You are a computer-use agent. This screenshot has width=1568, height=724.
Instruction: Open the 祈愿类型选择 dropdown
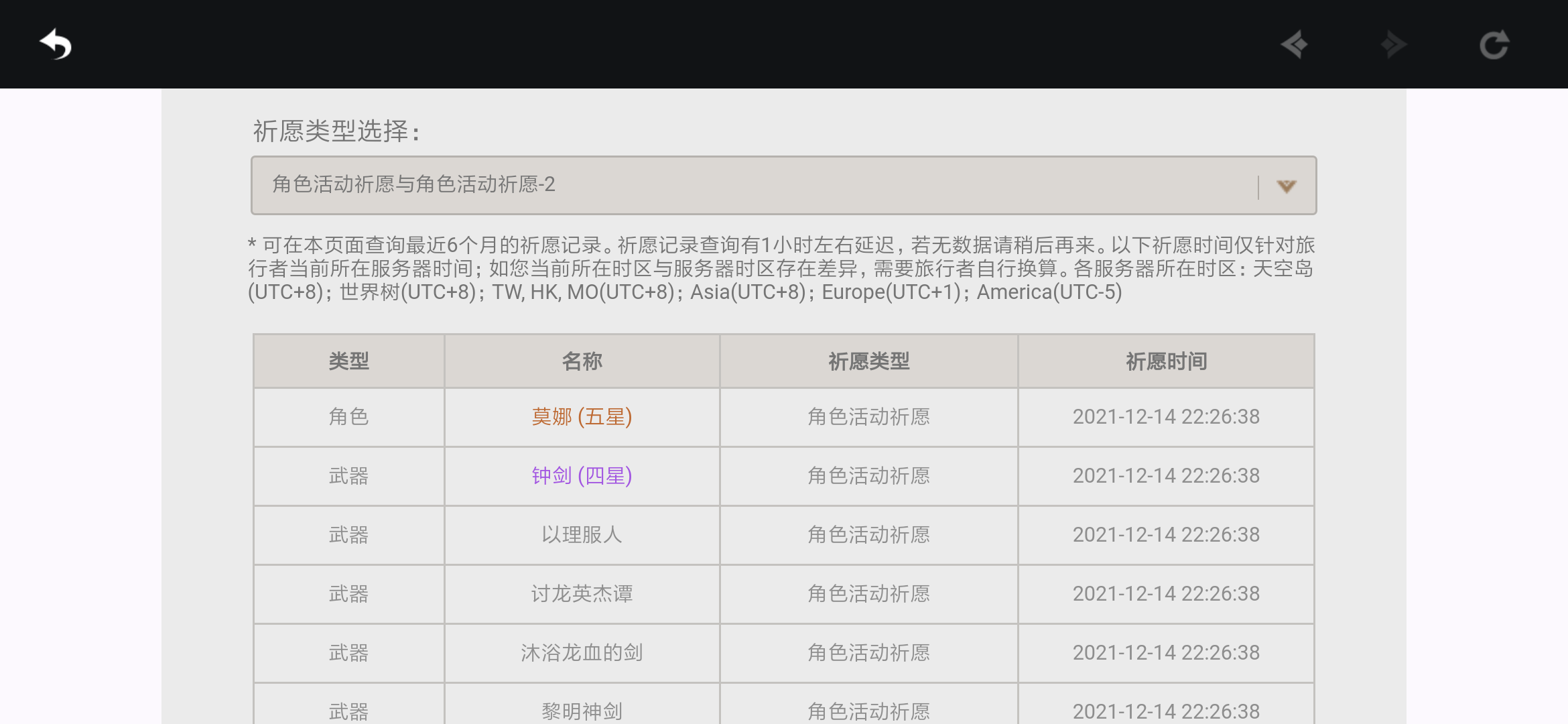pos(783,185)
